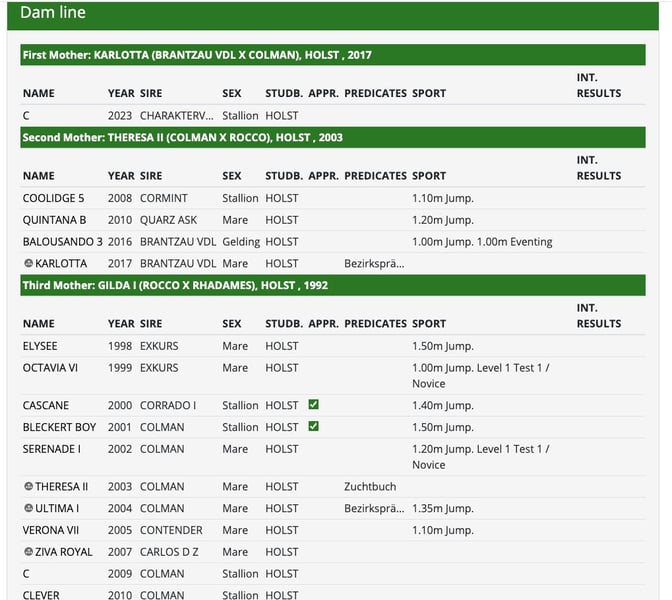Click the Third Mother: GILDA I header
The image size is (672, 600).
(175, 285)
